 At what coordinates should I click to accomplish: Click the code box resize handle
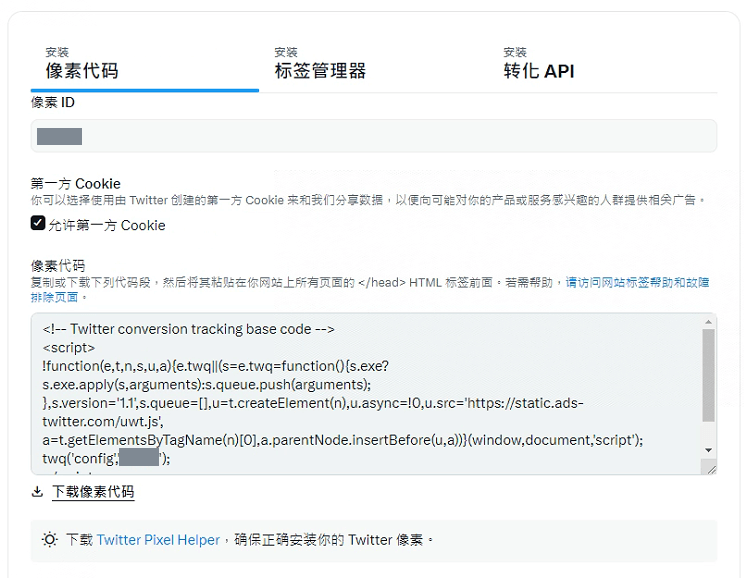click(711, 469)
